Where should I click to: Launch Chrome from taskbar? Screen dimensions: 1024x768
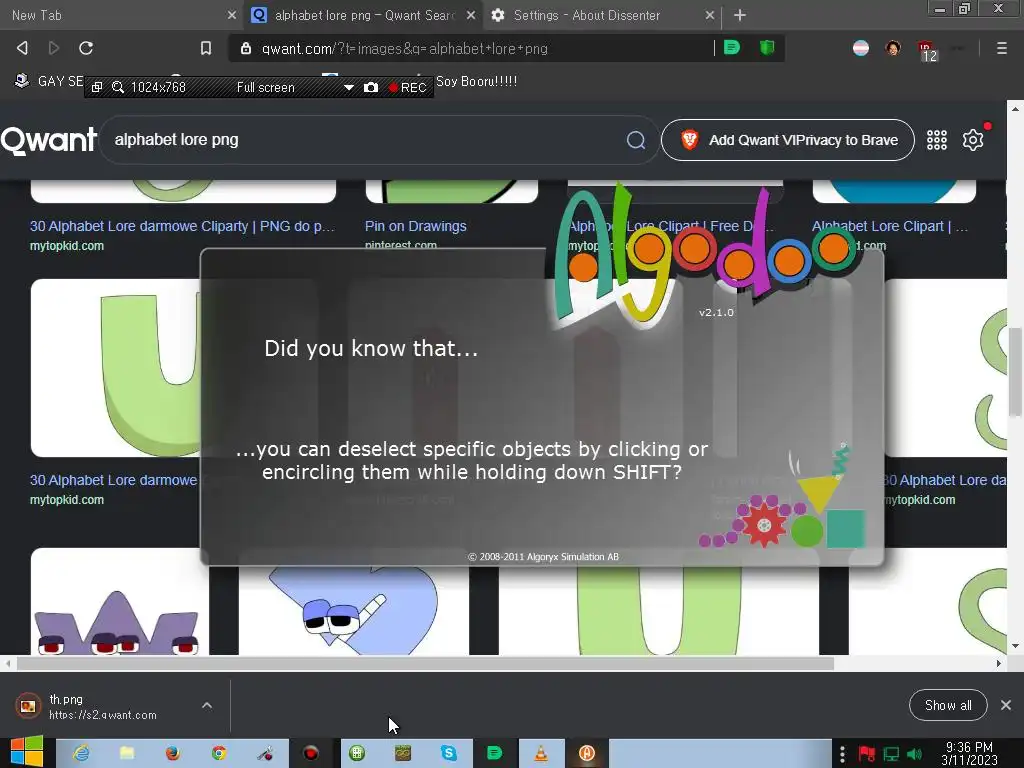pos(219,753)
